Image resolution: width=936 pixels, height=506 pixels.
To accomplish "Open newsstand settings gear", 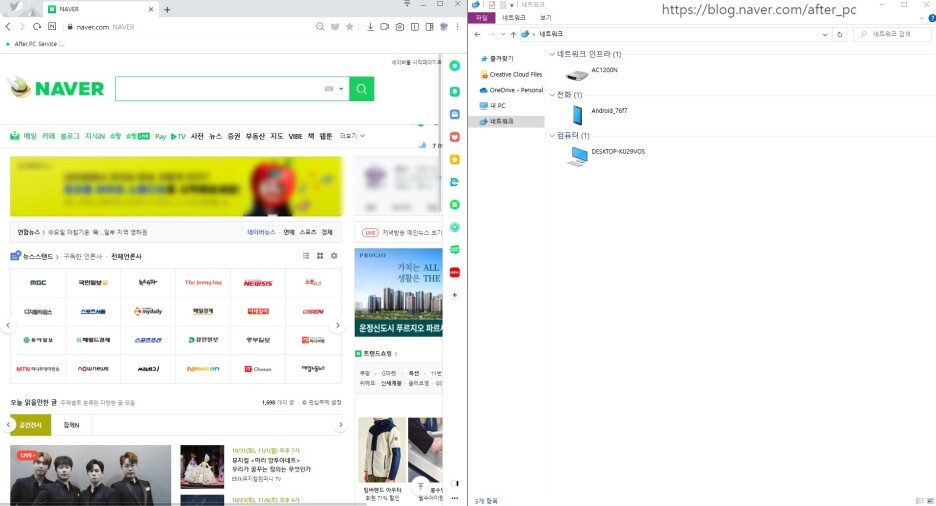I will click(x=334, y=256).
